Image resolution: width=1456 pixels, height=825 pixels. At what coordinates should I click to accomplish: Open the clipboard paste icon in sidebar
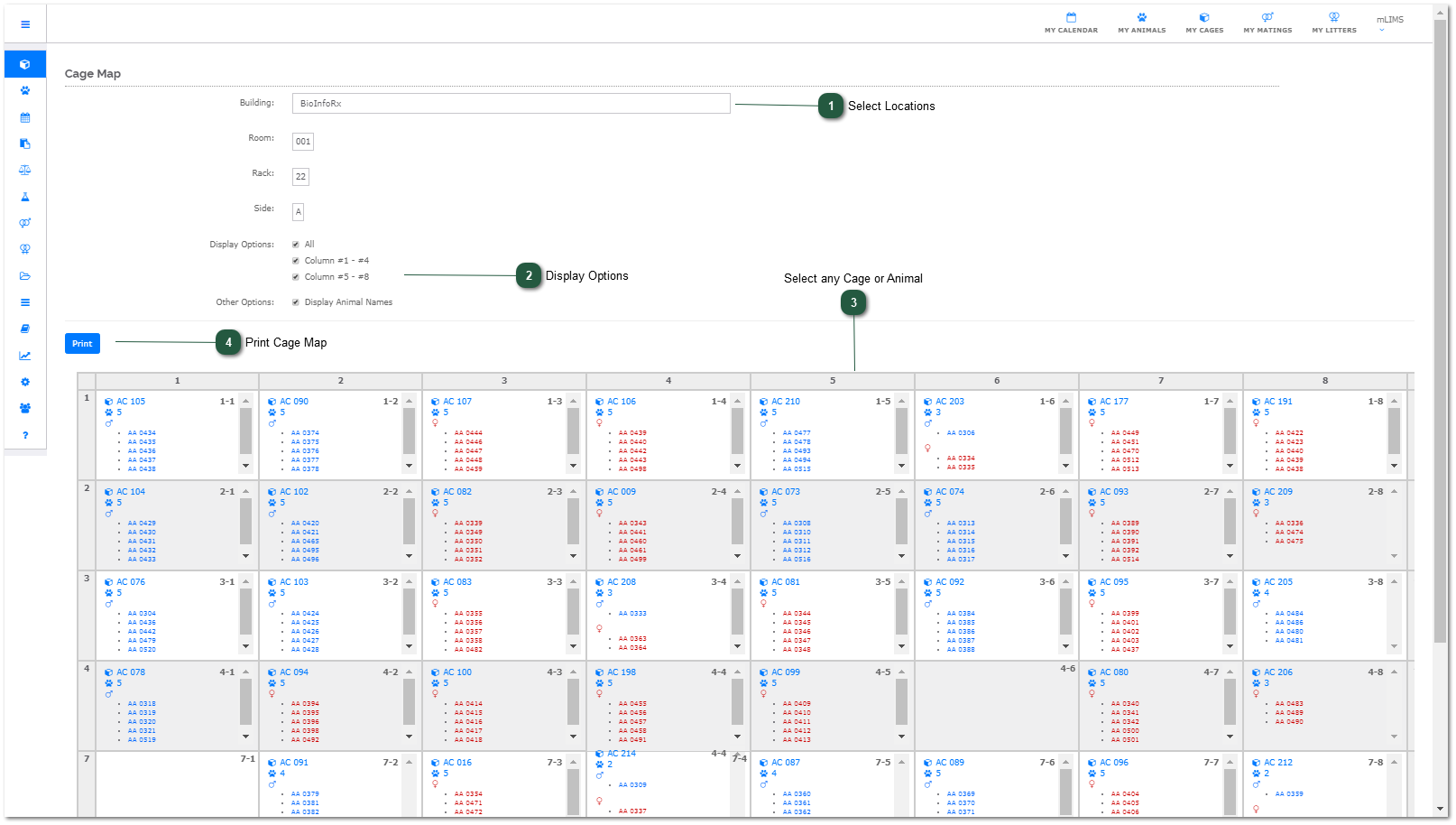click(x=25, y=144)
